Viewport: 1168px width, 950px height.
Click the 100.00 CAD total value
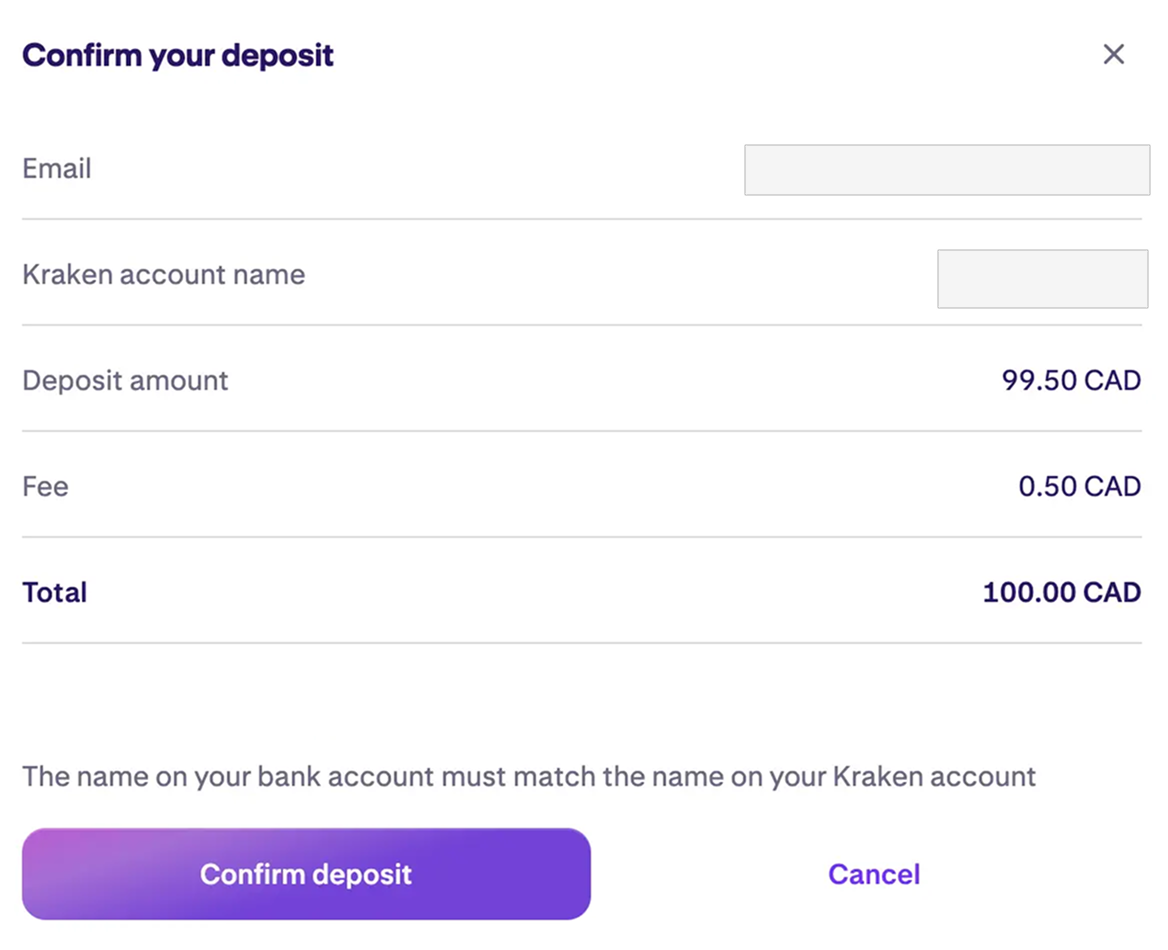pyautogui.click(x=1064, y=592)
